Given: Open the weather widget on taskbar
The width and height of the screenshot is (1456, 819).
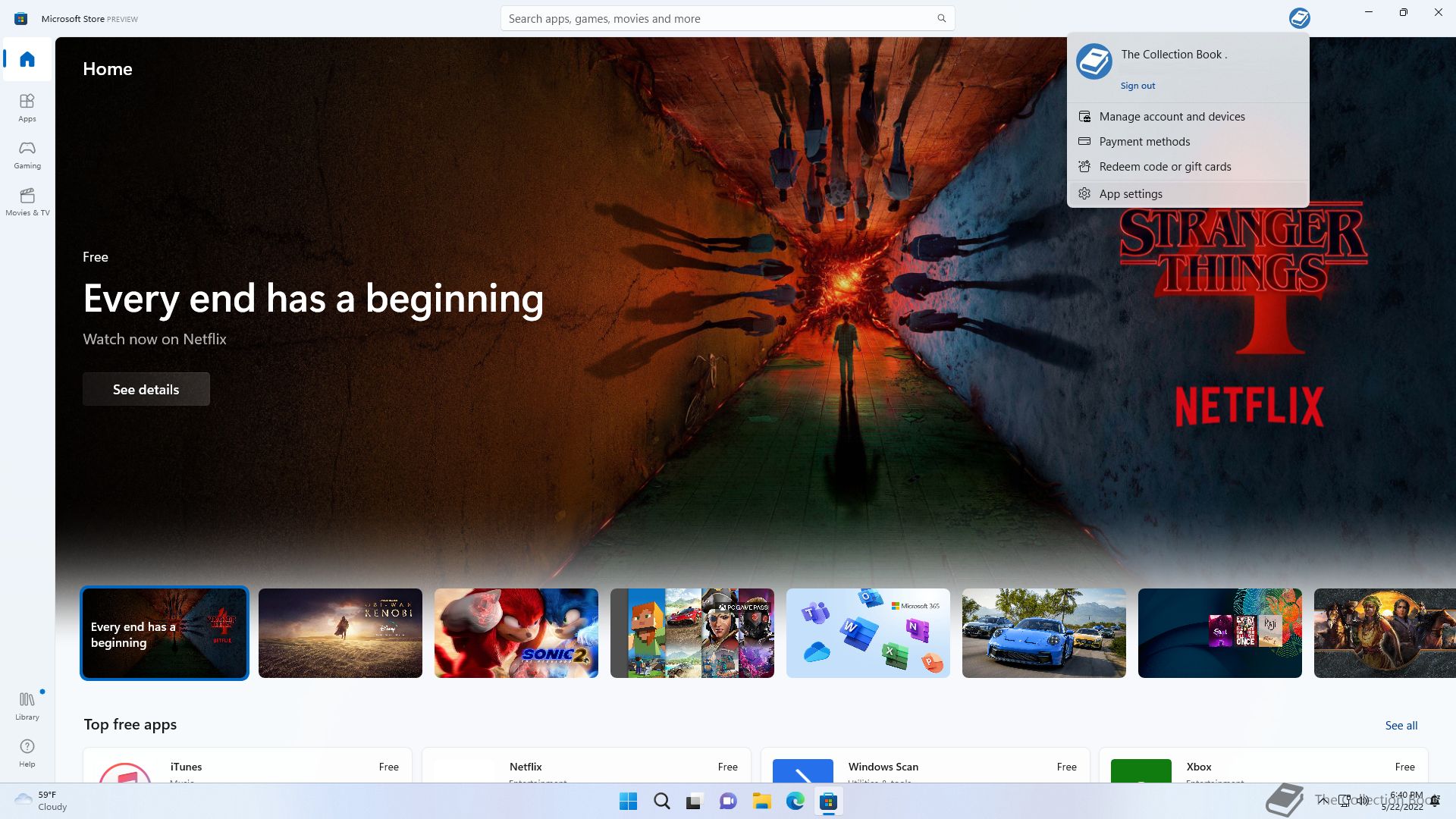Looking at the screenshot, I should click(x=41, y=801).
